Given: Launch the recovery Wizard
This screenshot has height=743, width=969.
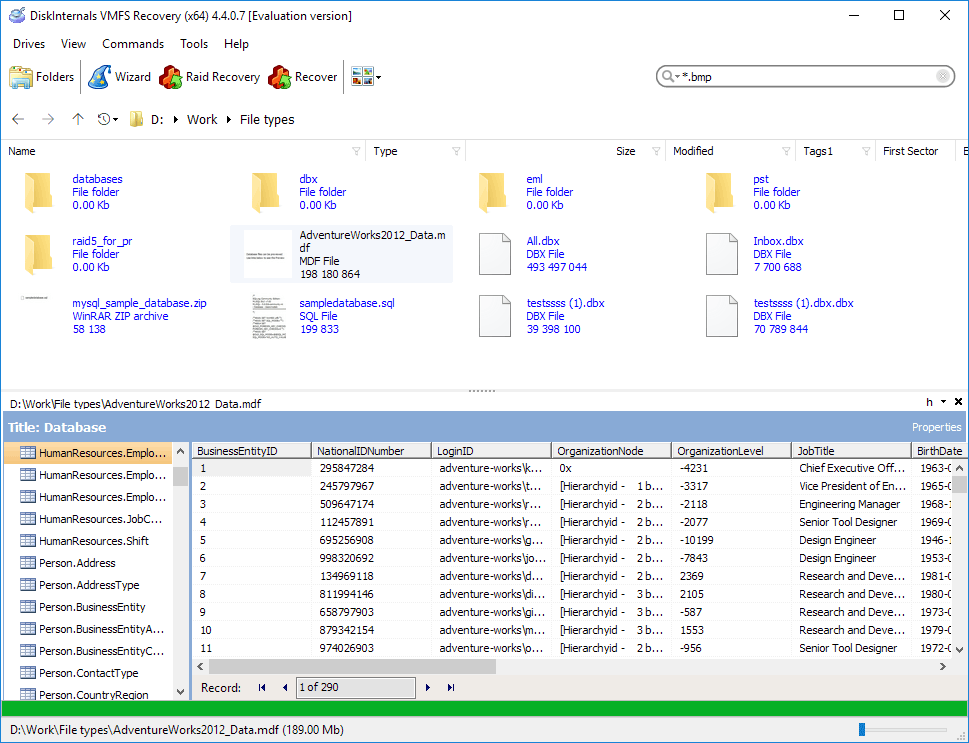Looking at the screenshot, I should click(119, 77).
